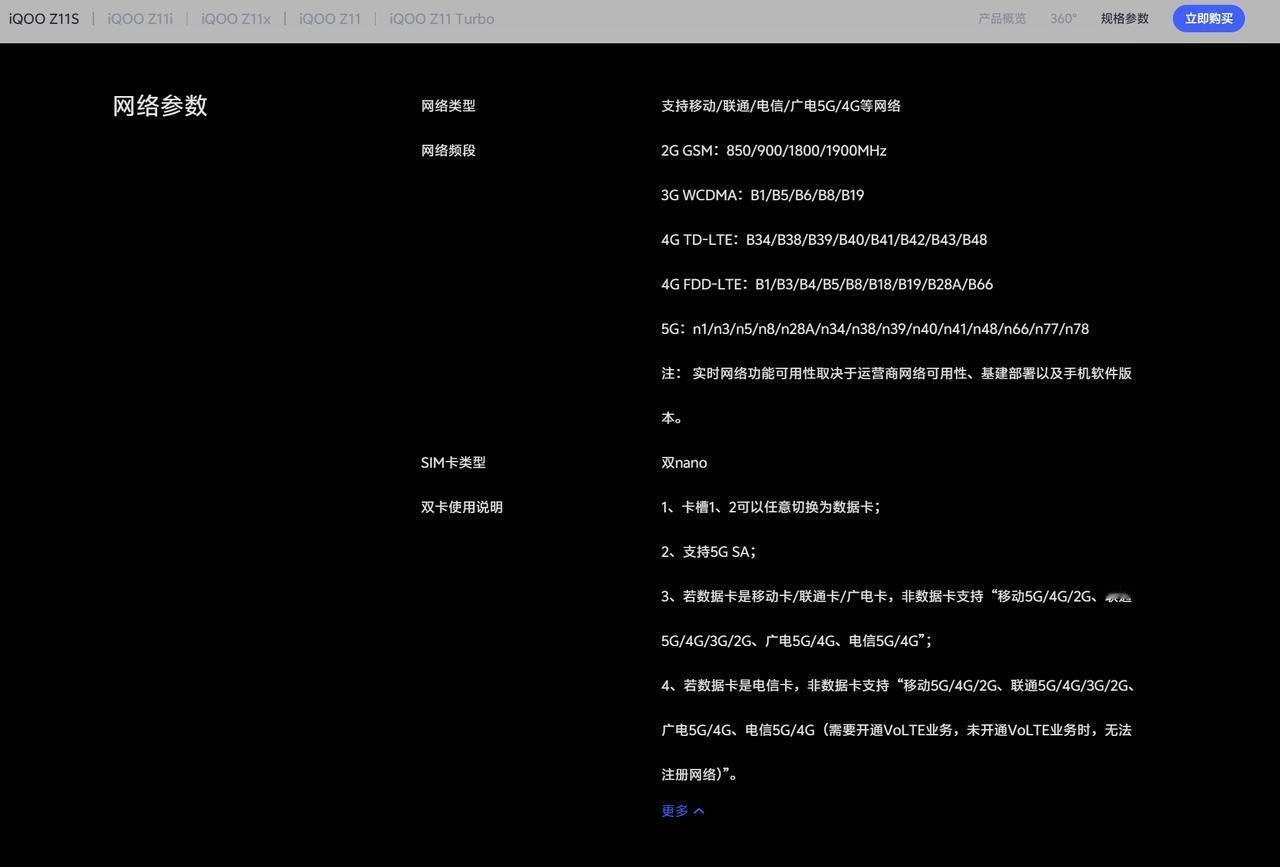Open the iQOO Z11 Turbo tab
This screenshot has width=1280, height=867.
442,19
